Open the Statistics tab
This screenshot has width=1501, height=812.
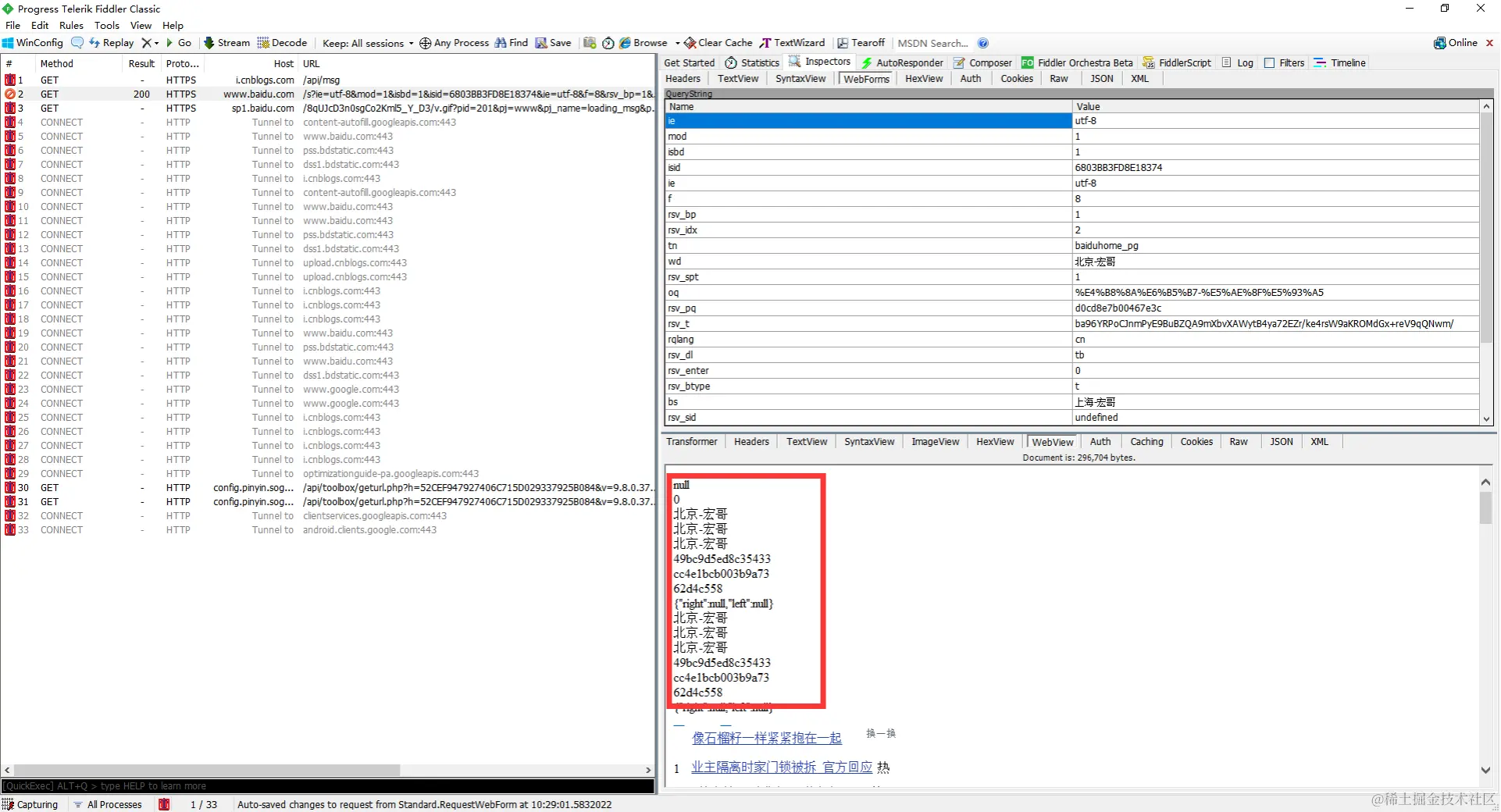point(752,62)
